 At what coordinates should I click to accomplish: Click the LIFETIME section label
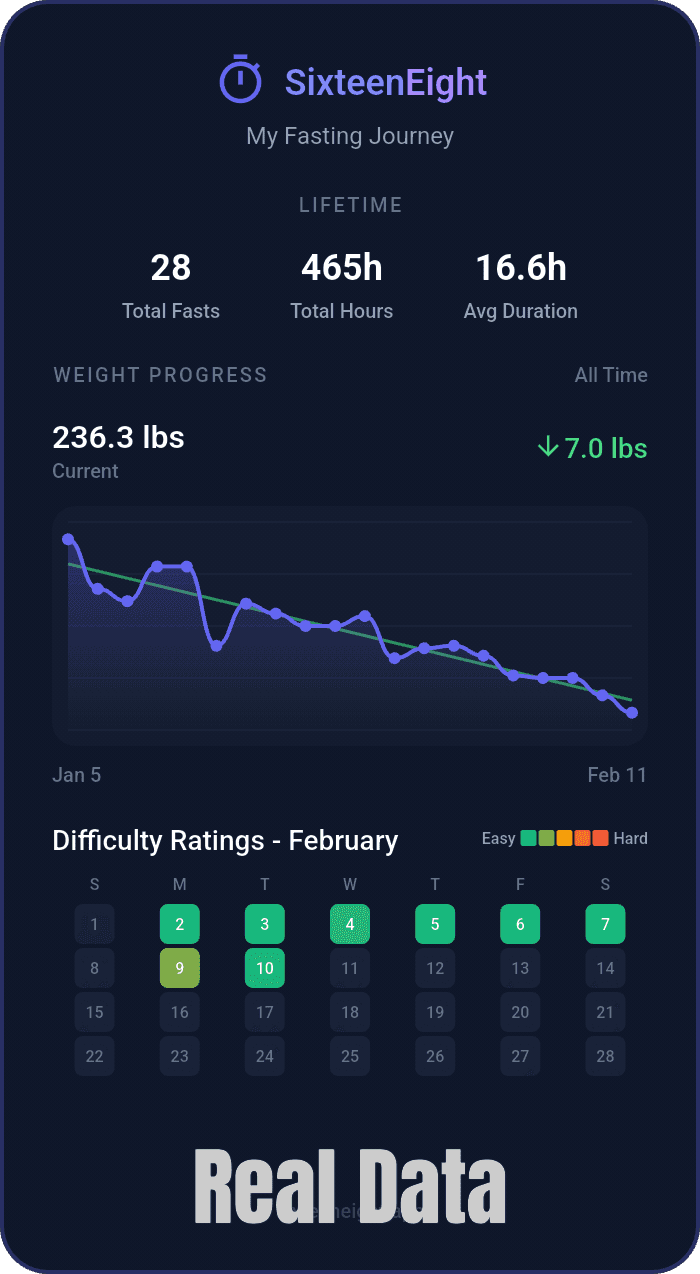(x=350, y=205)
